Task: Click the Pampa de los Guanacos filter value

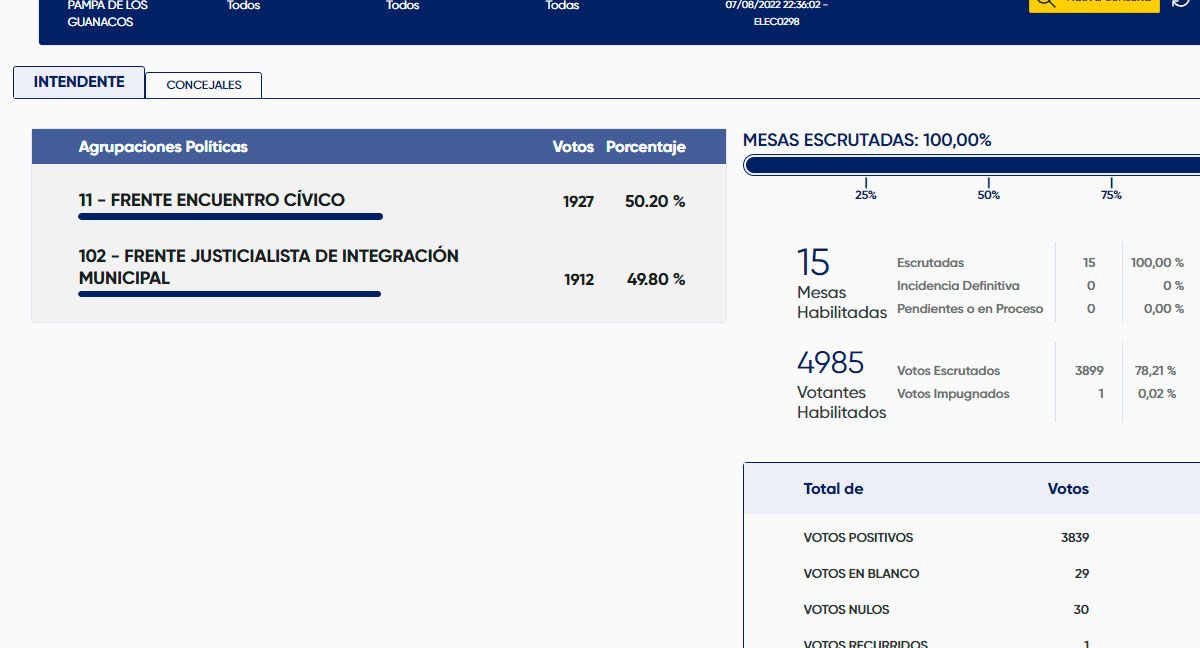Action: tap(100, 14)
